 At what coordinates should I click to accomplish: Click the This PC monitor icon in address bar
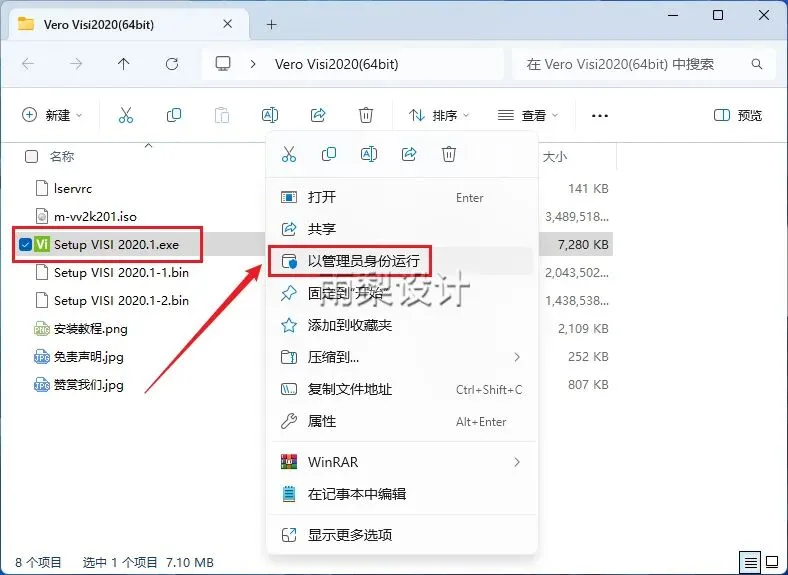[223, 64]
